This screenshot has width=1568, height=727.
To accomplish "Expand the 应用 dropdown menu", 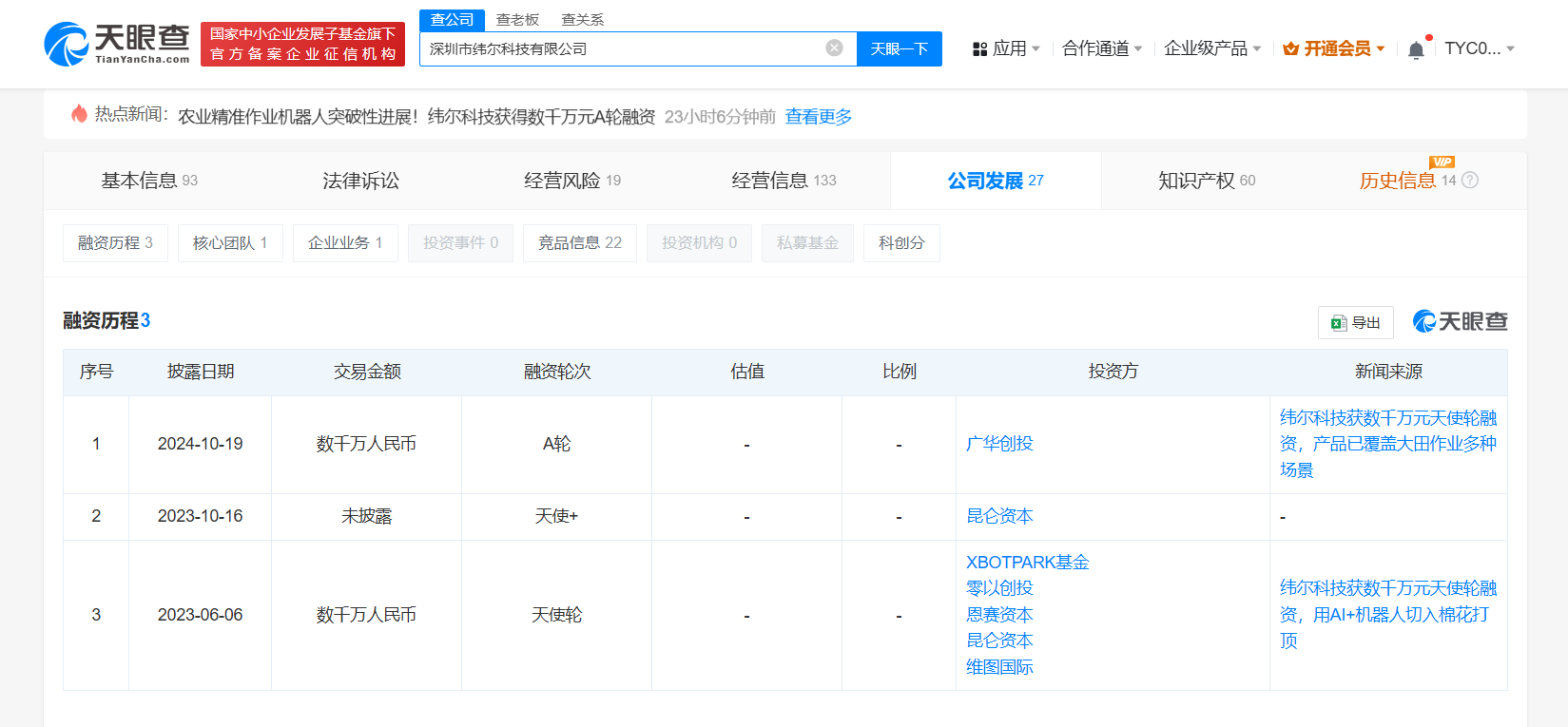I will (x=1006, y=48).
